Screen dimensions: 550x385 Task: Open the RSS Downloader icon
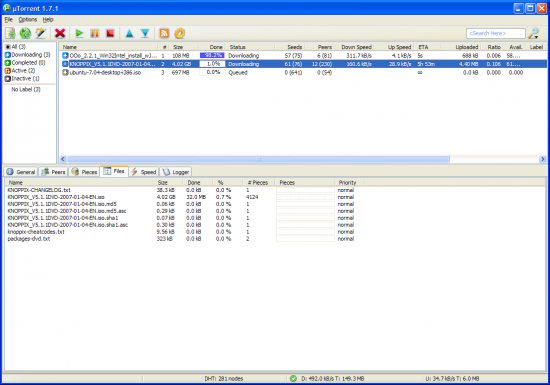pos(164,33)
